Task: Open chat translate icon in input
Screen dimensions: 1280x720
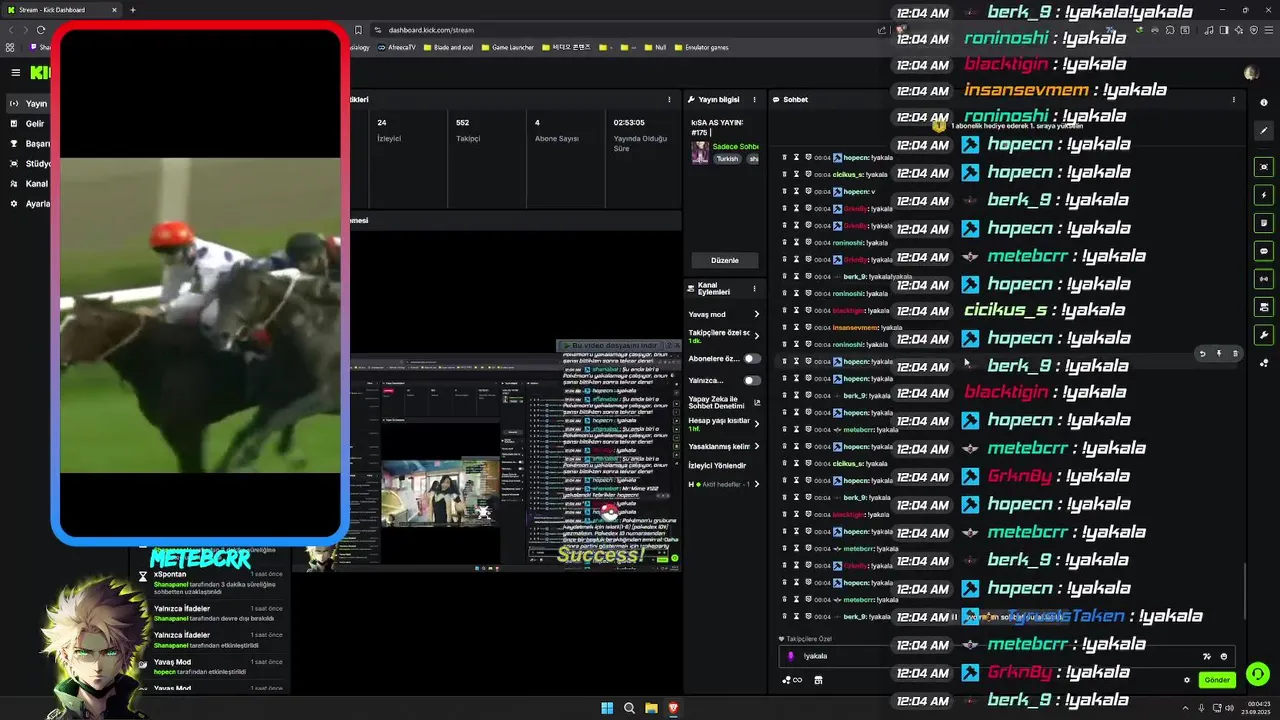Action: [1207, 656]
